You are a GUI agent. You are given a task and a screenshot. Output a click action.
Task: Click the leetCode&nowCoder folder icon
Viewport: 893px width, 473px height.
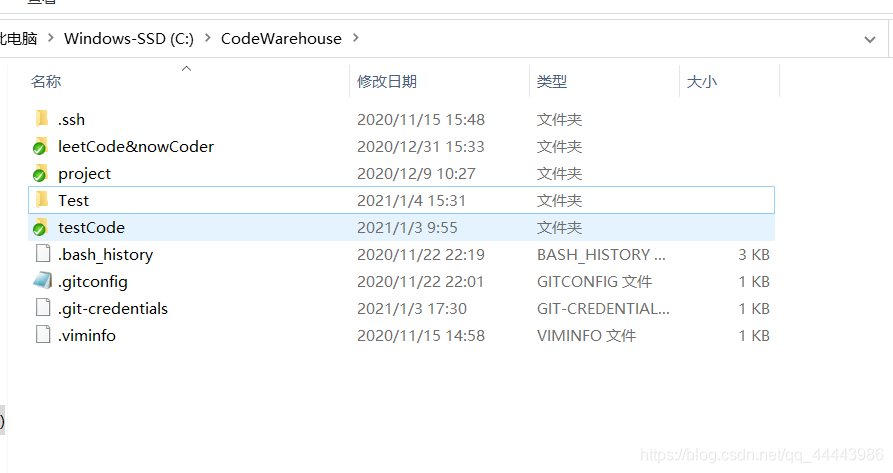[40, 146]
